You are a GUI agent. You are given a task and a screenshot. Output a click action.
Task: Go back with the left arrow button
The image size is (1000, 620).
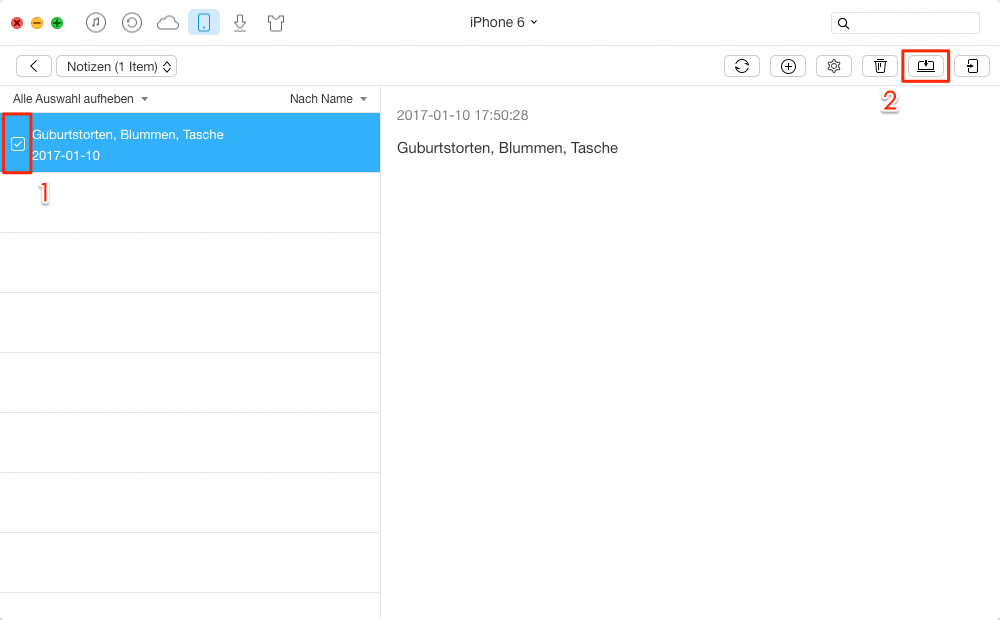(x=34, y=66)
